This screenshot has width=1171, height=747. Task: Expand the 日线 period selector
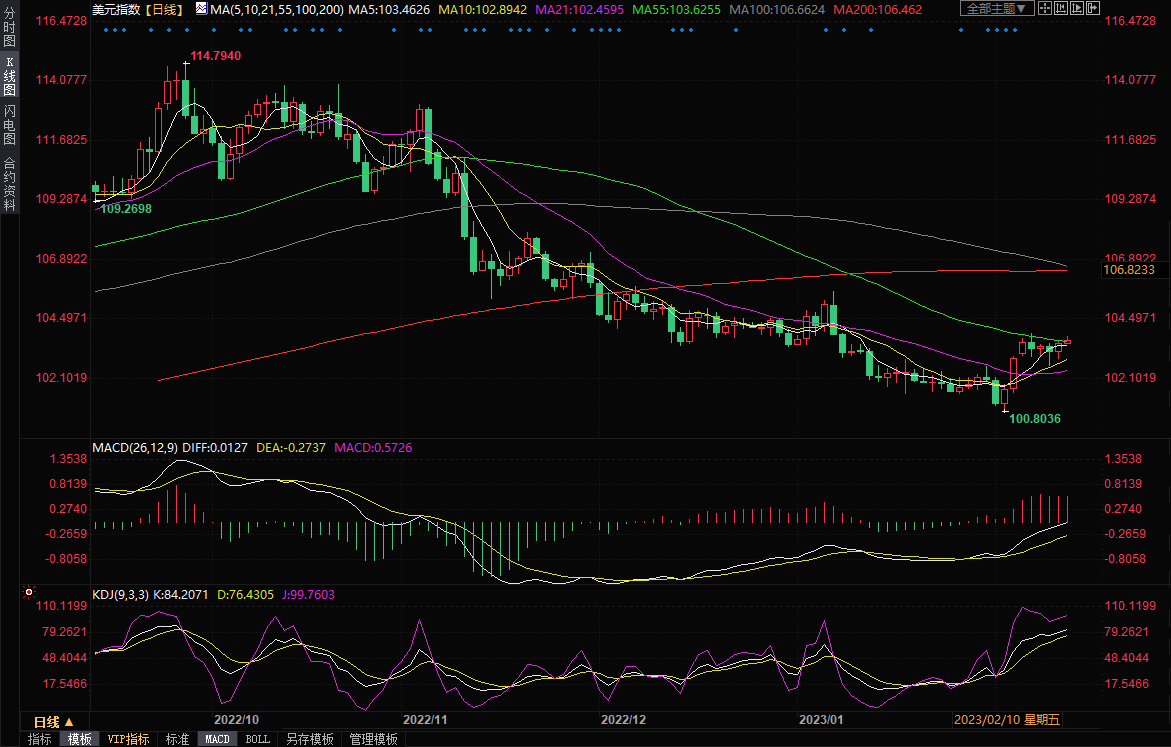(x=53, y=721)
